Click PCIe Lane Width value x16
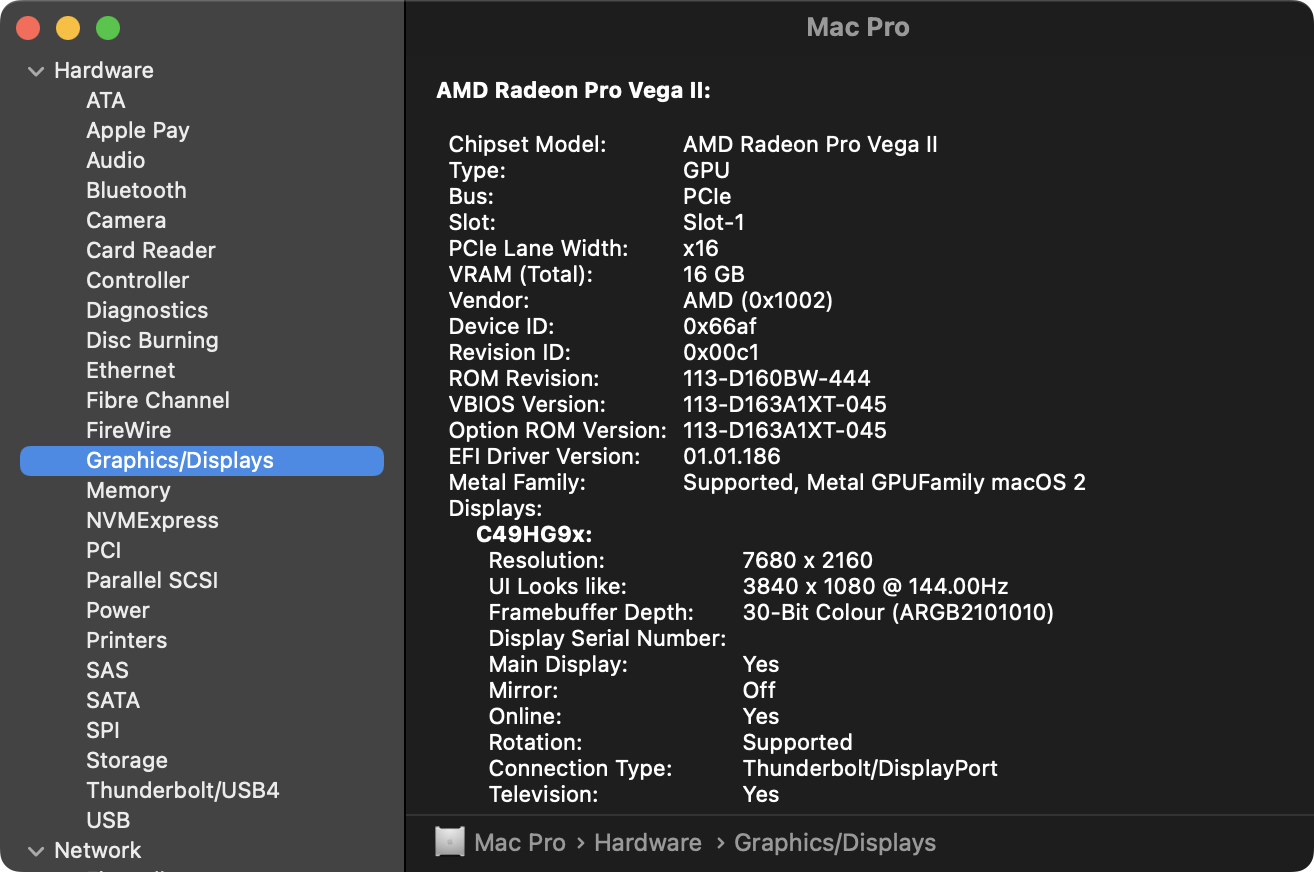 (701, 248)
